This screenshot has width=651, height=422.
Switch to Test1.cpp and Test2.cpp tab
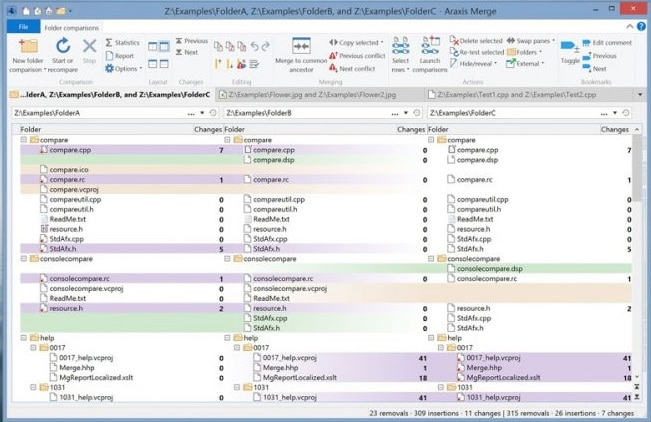coord(529,95)
